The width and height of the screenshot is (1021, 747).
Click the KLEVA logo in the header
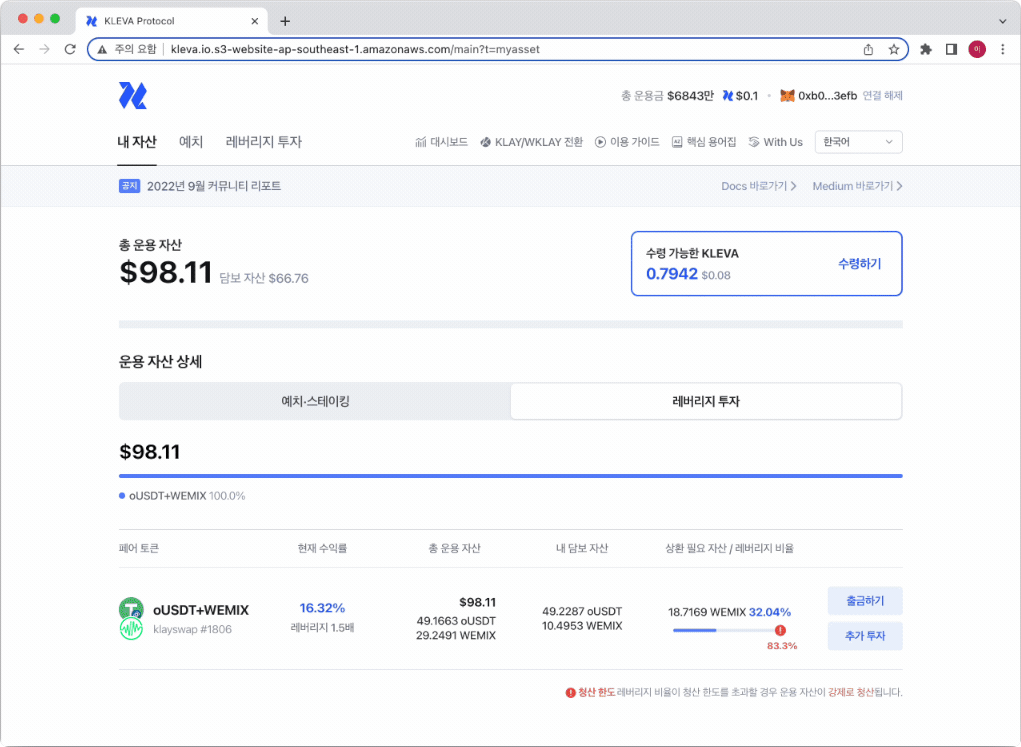[132, 96]
